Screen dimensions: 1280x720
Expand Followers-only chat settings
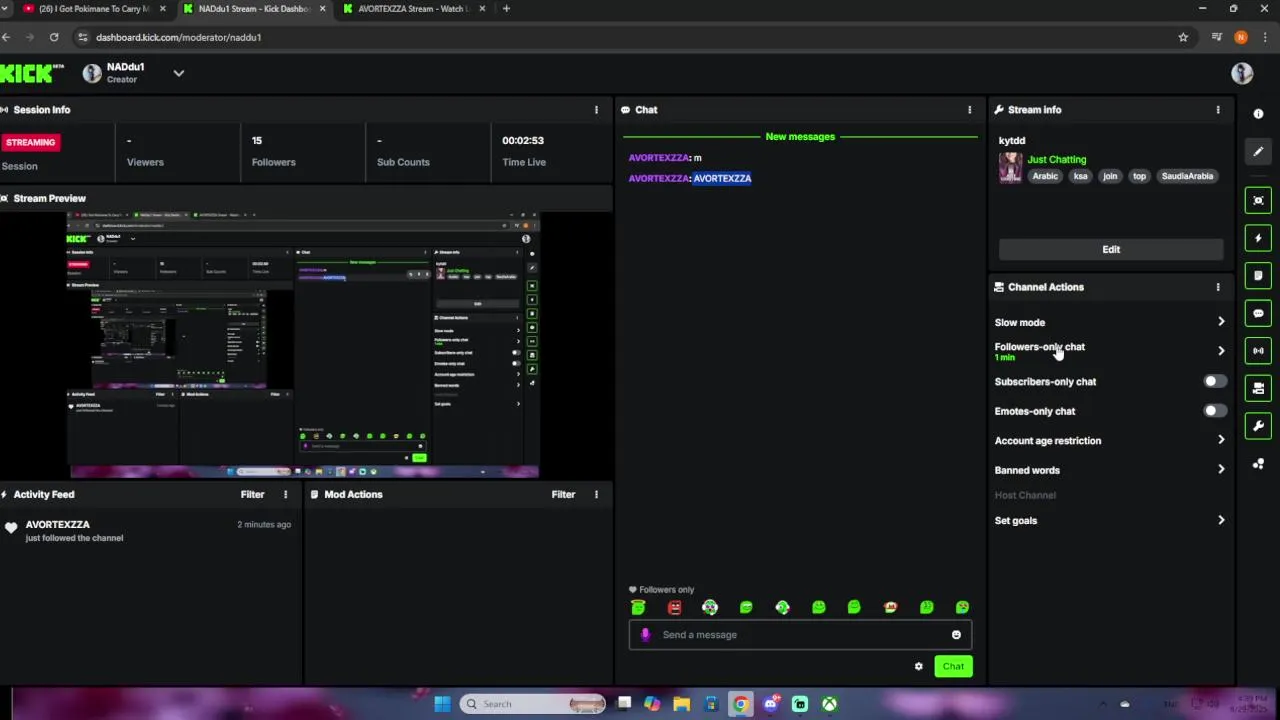1109,351
